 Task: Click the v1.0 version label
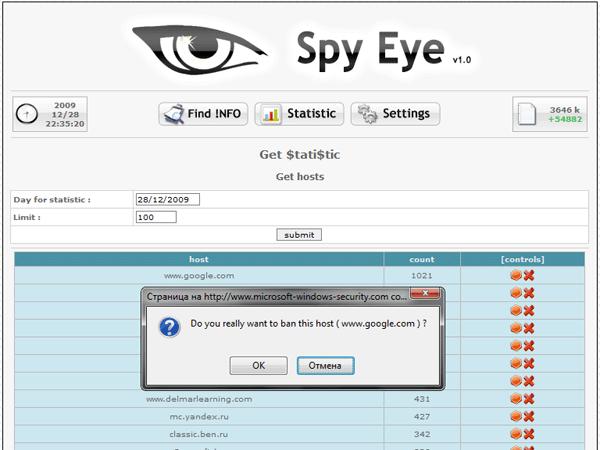pyautogui.click(x=461, y=60)
